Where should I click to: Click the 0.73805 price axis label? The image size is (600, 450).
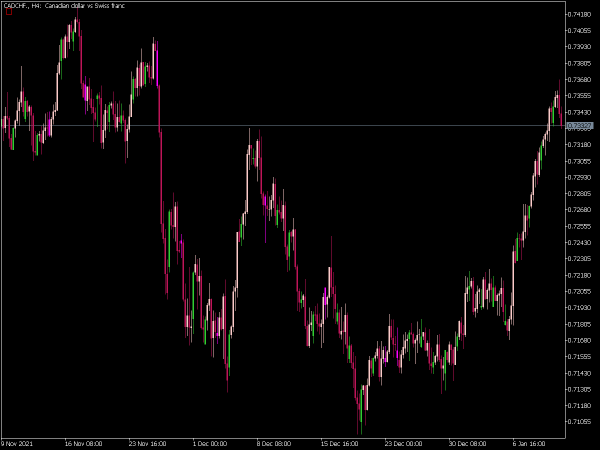click(579, 63)
